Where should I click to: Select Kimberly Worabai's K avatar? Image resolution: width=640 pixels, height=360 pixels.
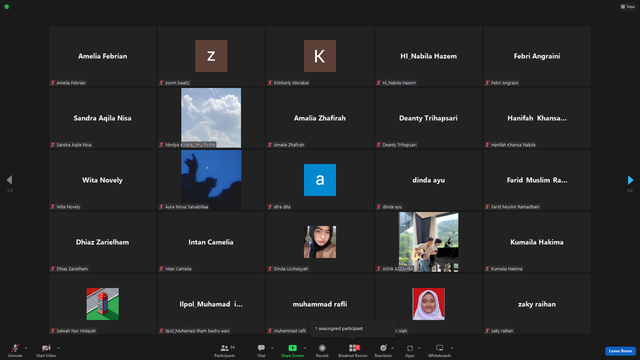click(x=320, y=56)
